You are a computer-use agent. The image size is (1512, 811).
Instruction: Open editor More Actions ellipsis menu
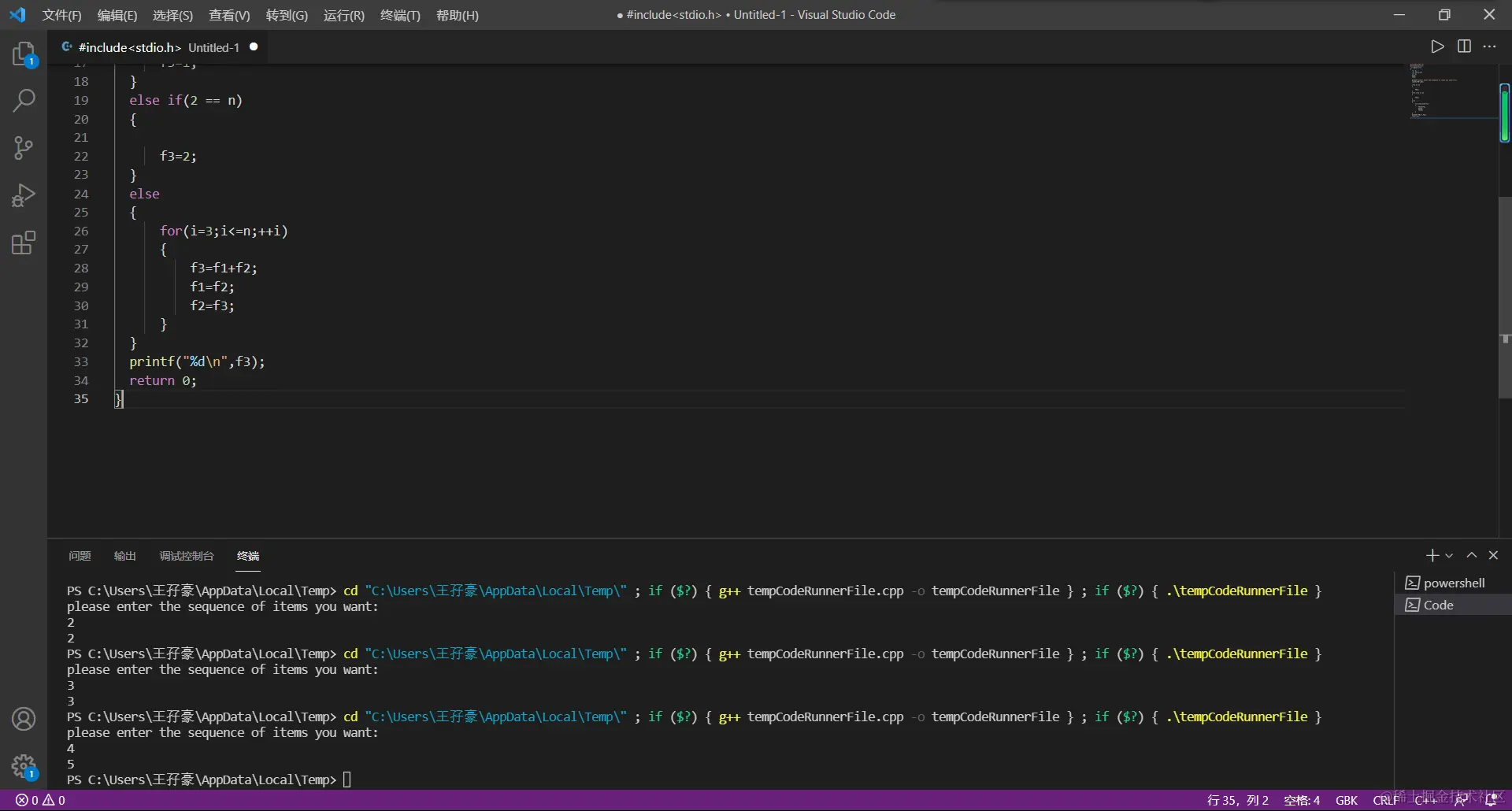[x=1489, y=46]
